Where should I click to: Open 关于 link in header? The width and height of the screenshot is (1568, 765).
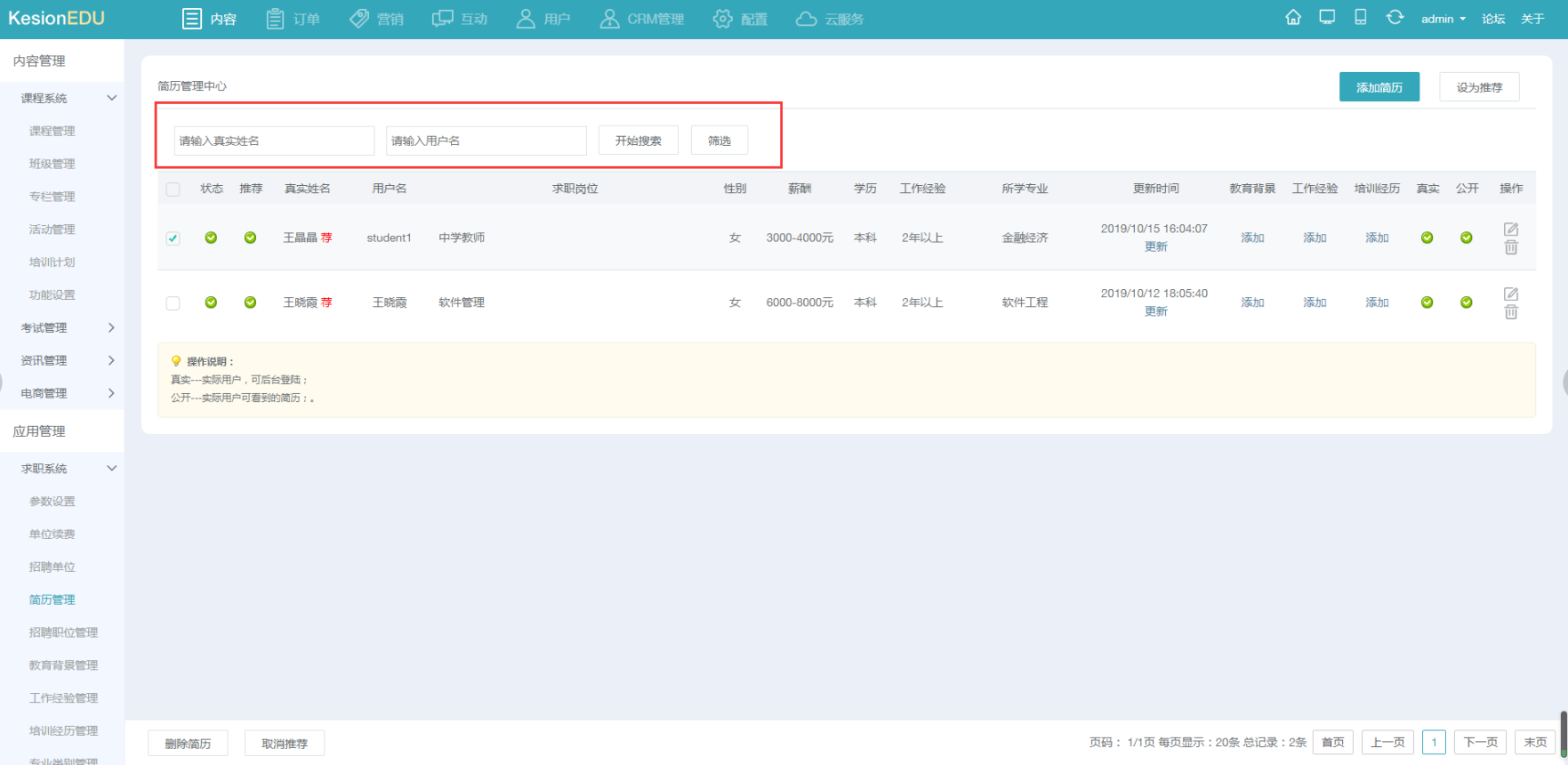pos(1532,19)
